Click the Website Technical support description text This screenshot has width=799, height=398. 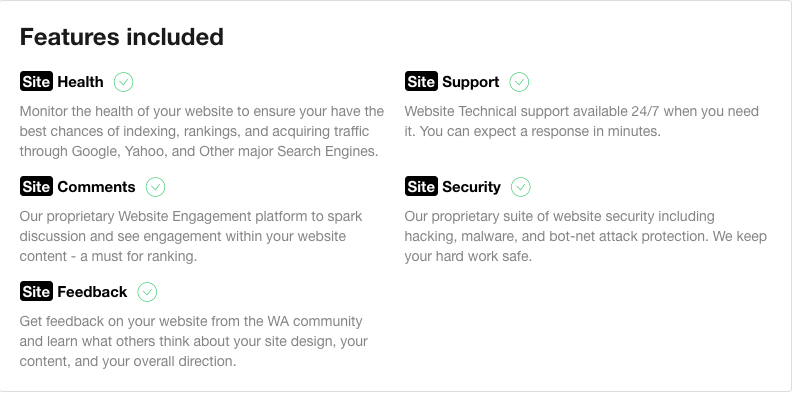point(581,121)
